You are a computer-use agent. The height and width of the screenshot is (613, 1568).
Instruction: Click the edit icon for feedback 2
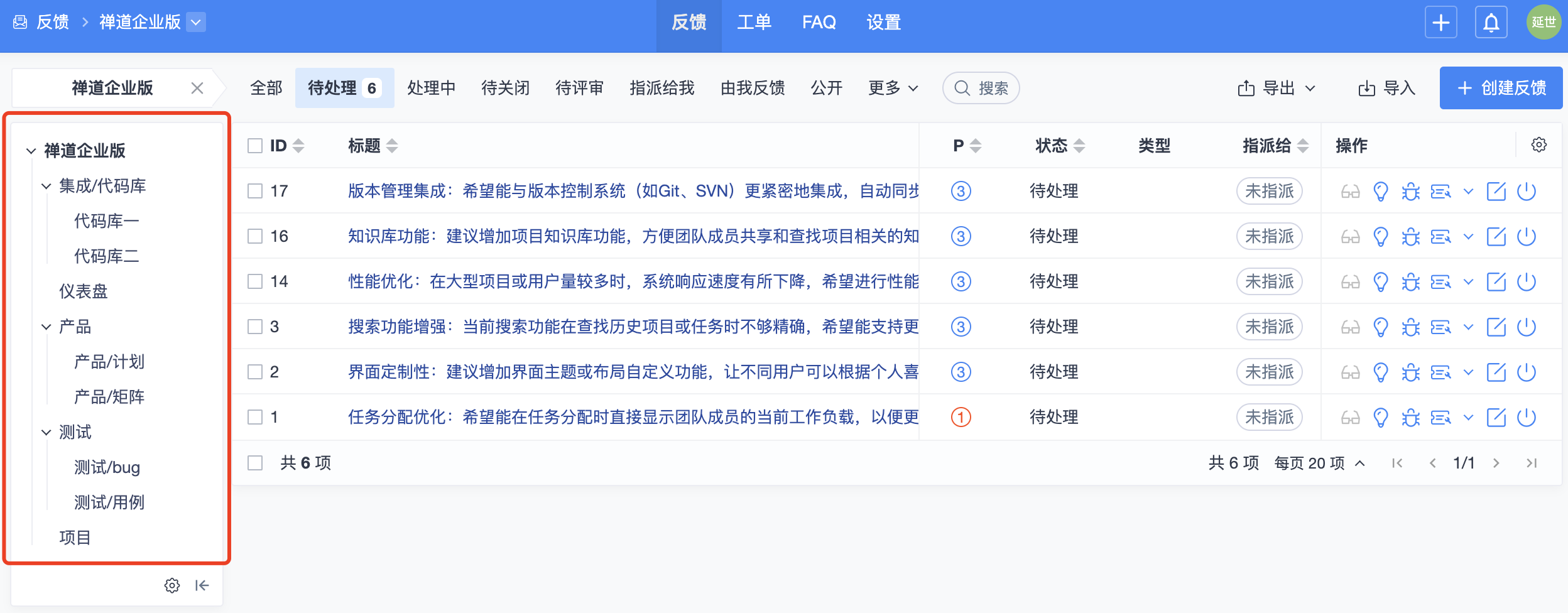(1496, 372)
